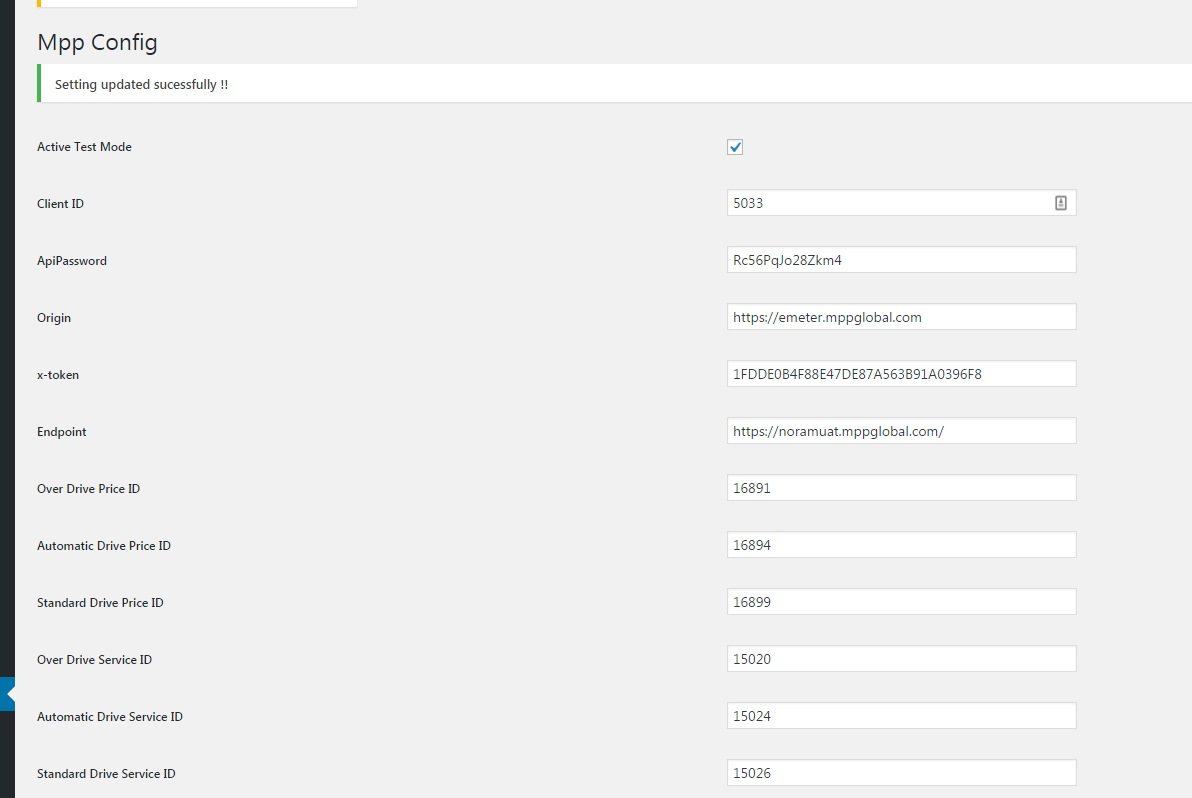
Task: Focus the Standard Drive Service ID field
Action: pyautogui.click(x=902, y=773)
